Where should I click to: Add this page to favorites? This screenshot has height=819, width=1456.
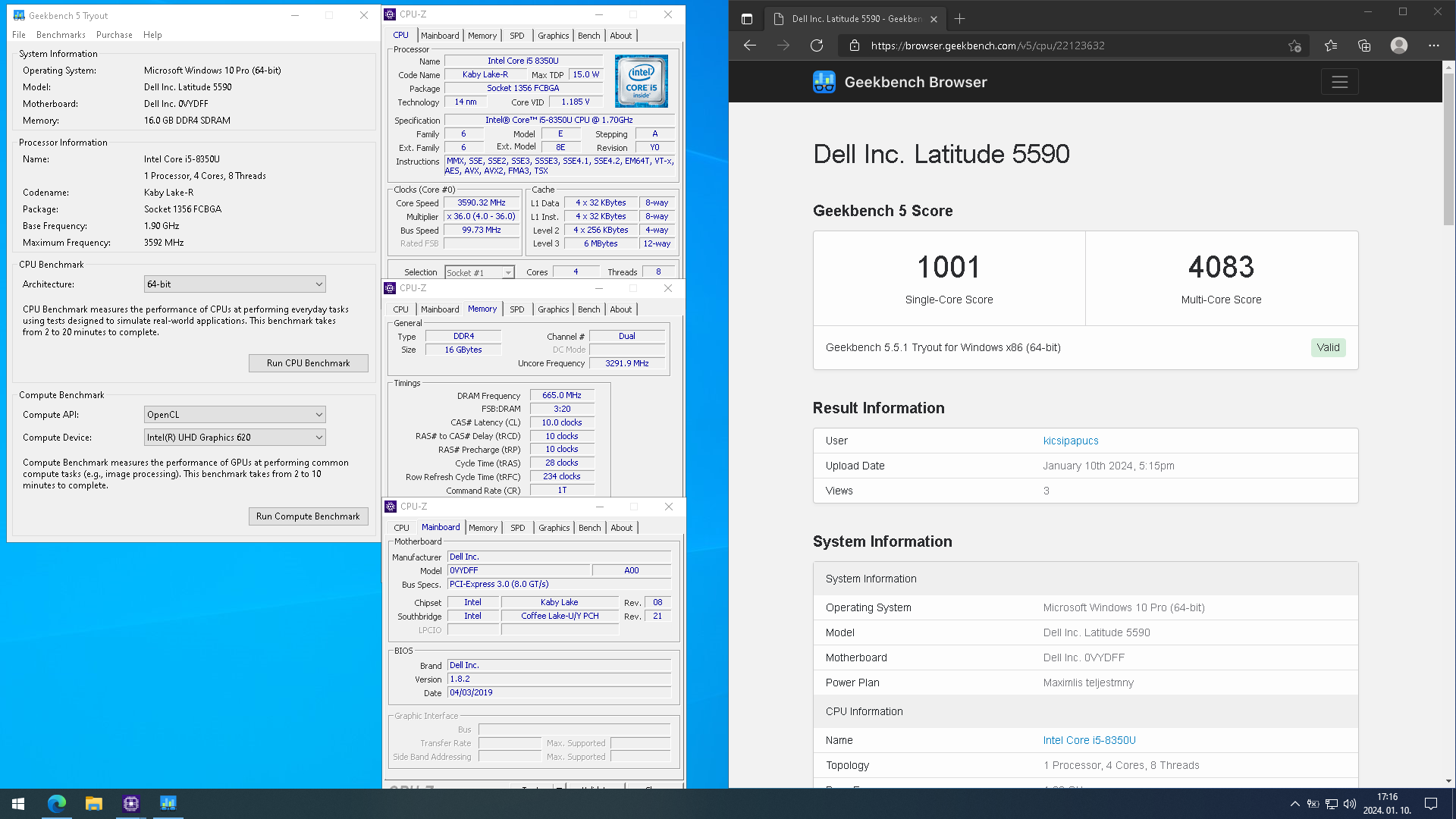(x=1294, y=45)
